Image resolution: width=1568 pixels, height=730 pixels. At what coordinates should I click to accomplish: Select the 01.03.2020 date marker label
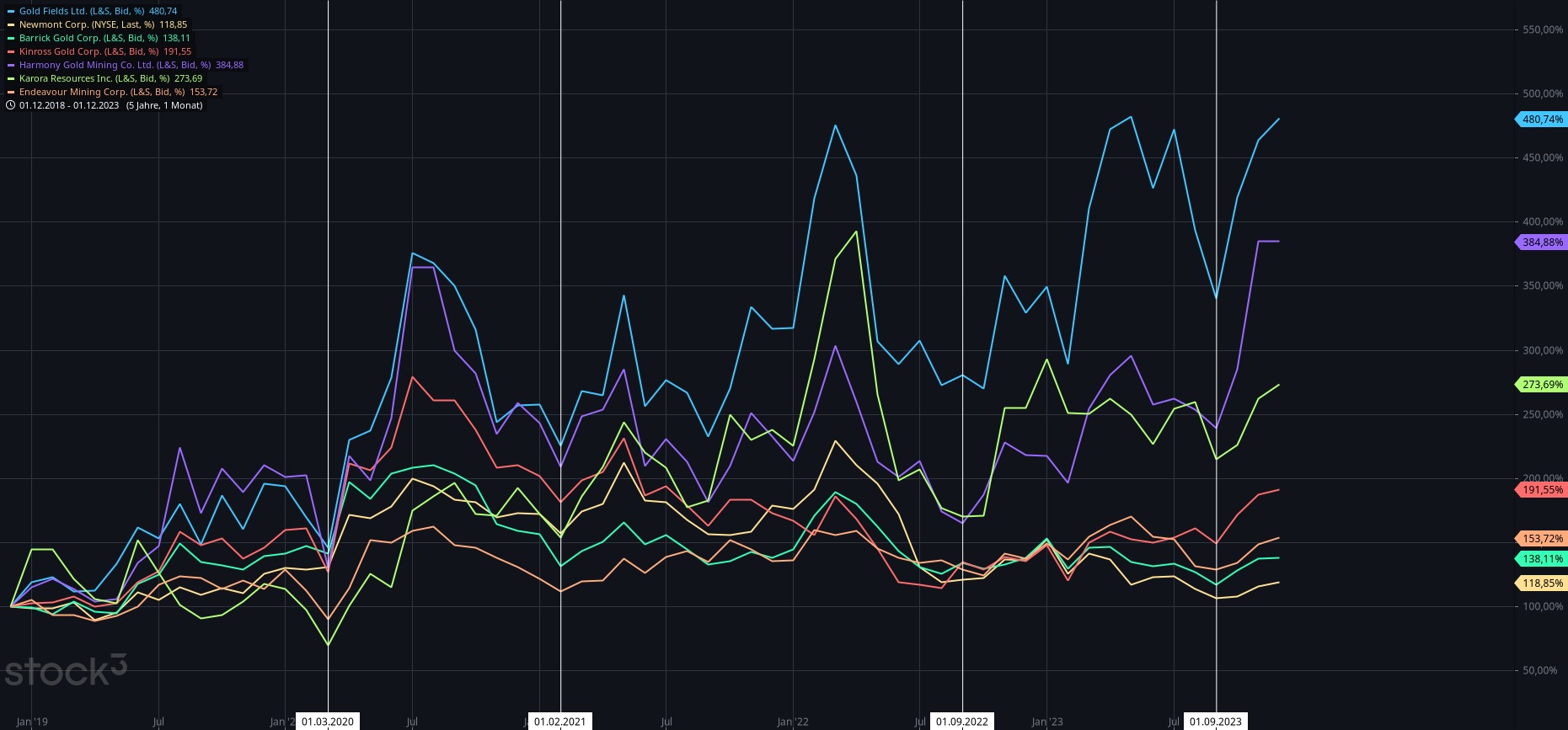point(328,722)
